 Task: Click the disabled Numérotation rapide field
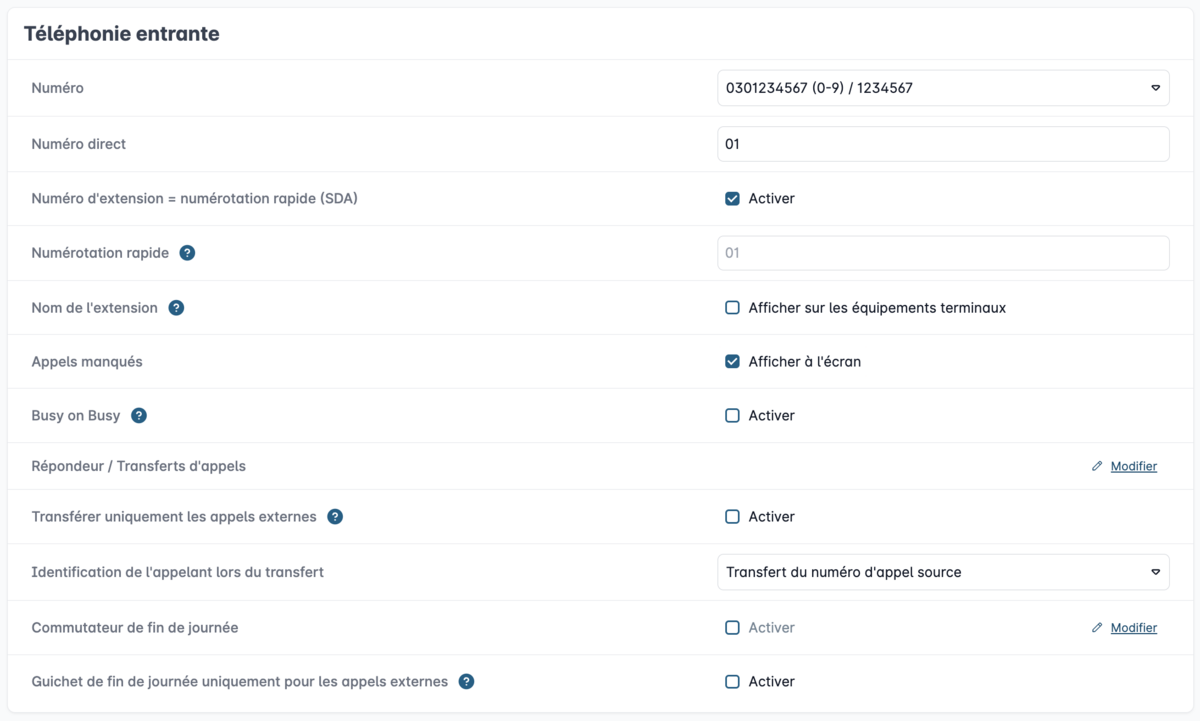click(x=943, y=253)
